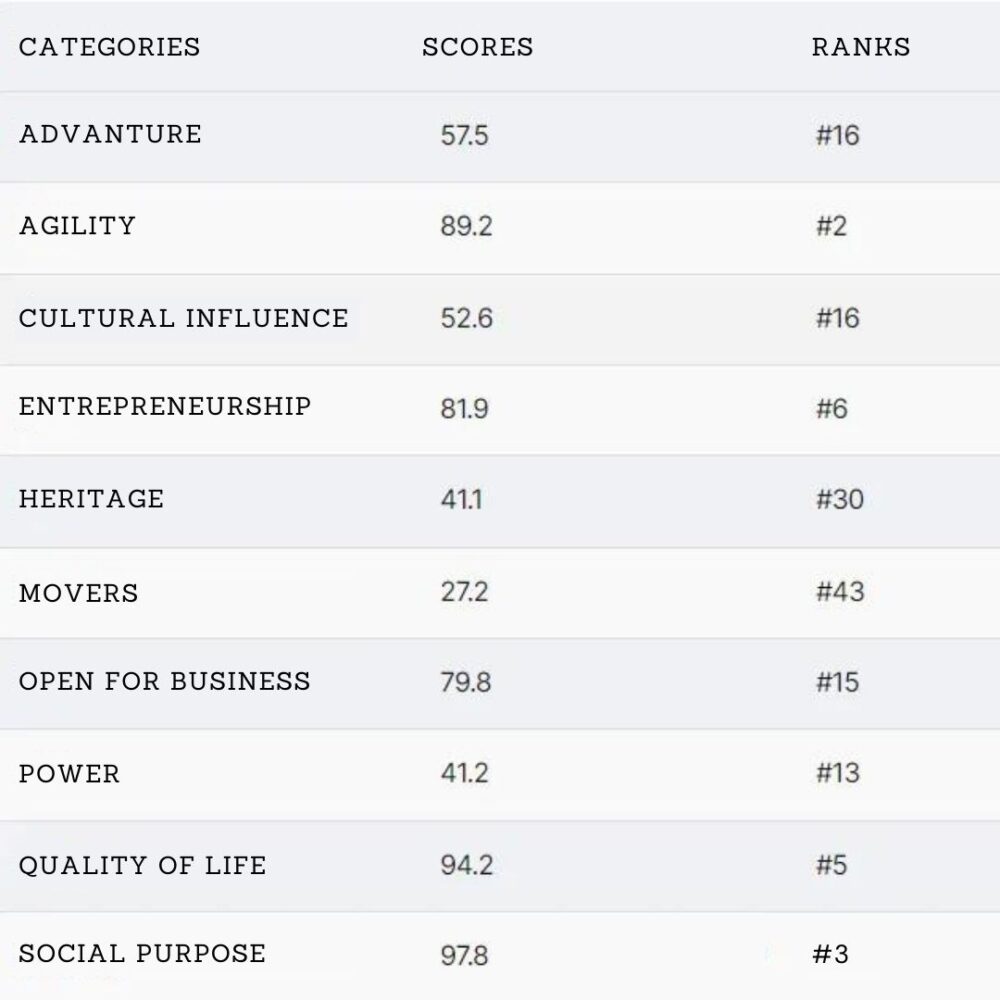
Task: Click the HERITAGE category label
Action: coord(91,499)
